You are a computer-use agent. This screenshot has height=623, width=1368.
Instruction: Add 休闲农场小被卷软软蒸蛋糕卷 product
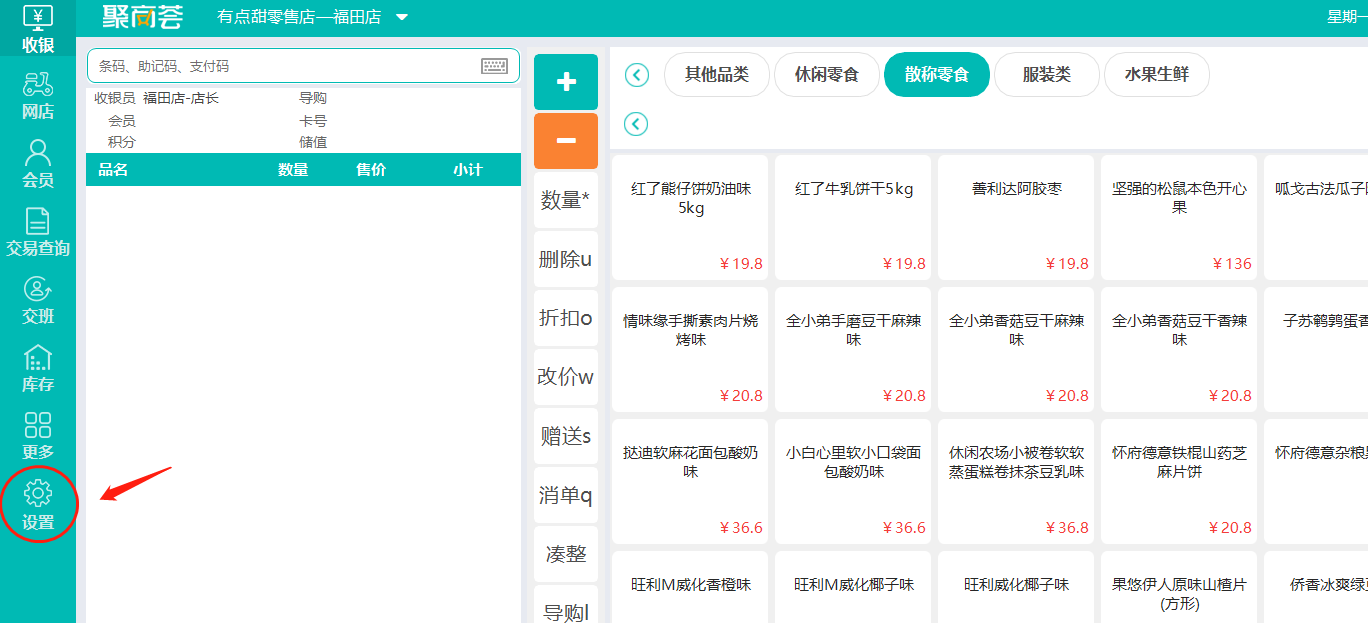(1016, 481)
